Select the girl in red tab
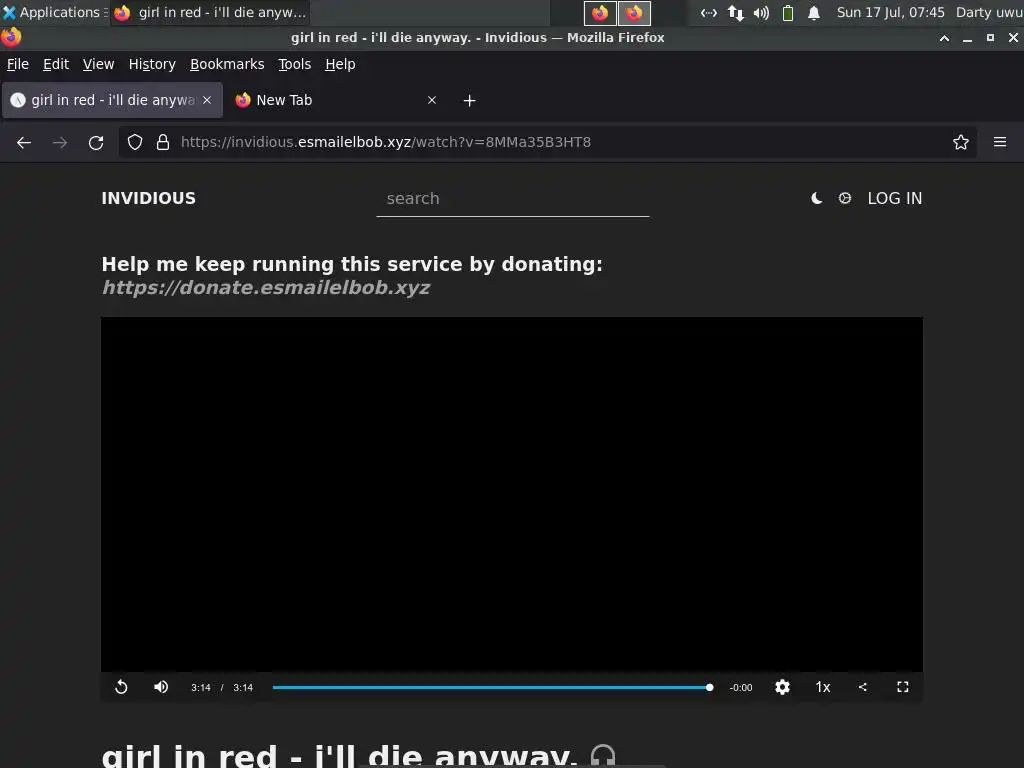The width and height of the screenshot is (1024, 768). point(112,100)
